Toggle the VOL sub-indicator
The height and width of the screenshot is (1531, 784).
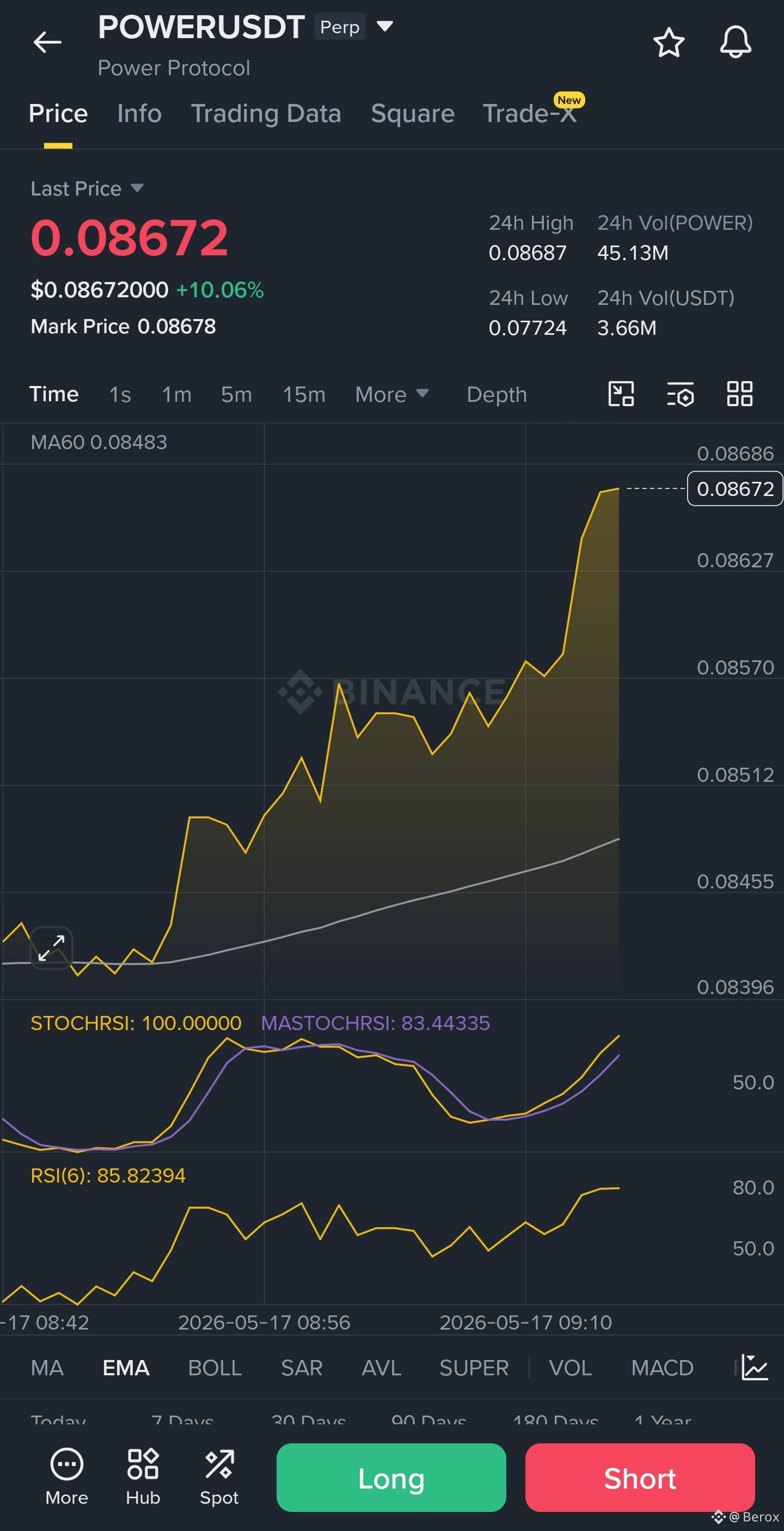571,1368
